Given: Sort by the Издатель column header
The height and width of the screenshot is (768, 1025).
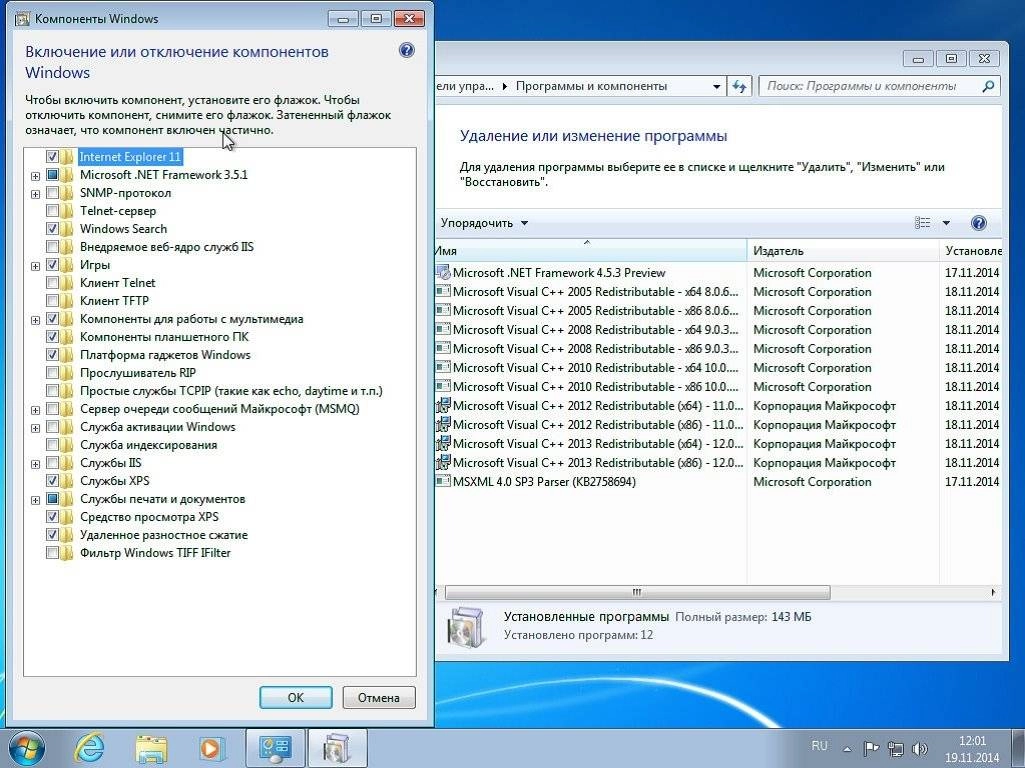Looking at the screenshot, I should [x=843, y=251].
